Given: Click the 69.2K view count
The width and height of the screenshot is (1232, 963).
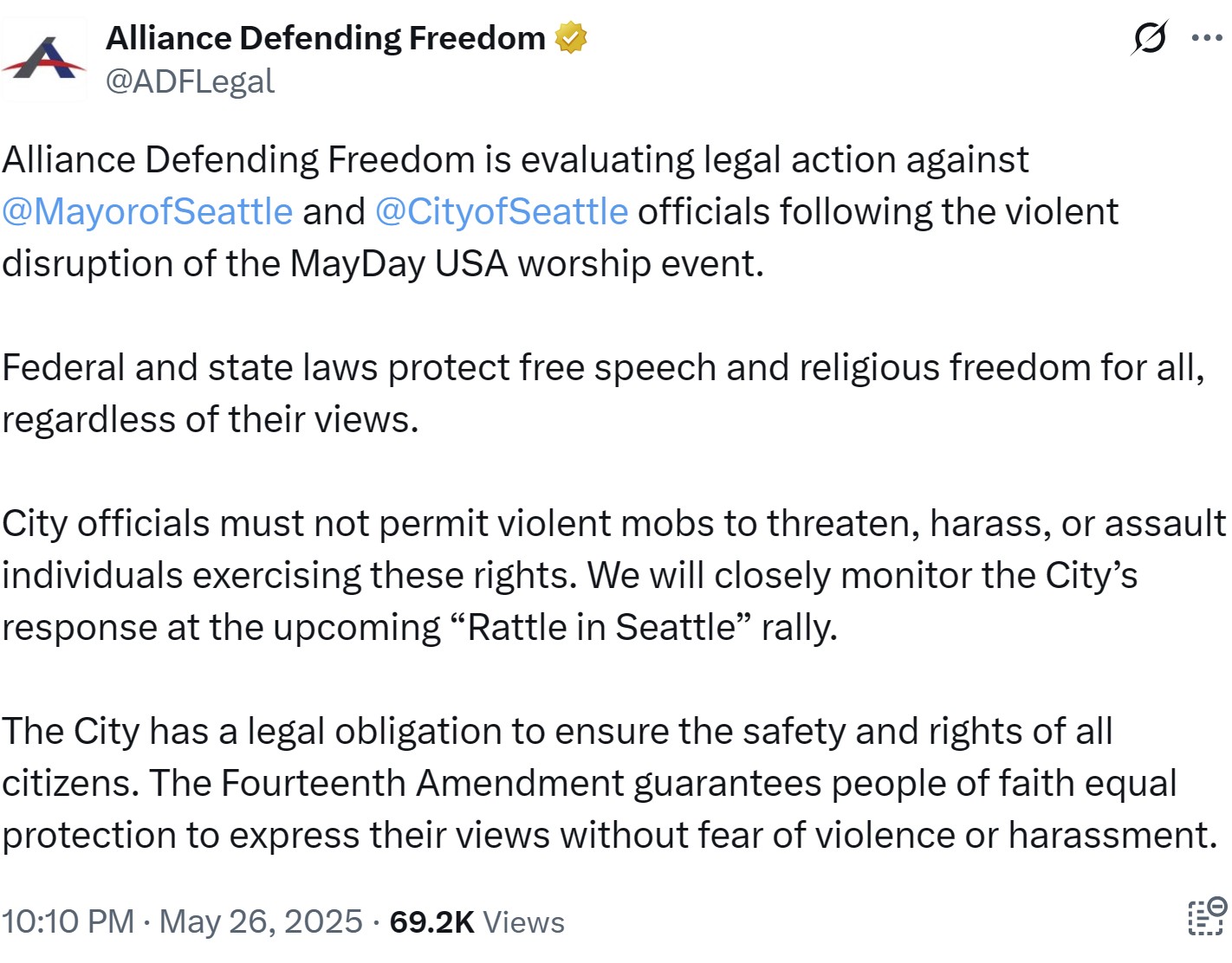Looking at the screenshot, I should pos(431,922).
